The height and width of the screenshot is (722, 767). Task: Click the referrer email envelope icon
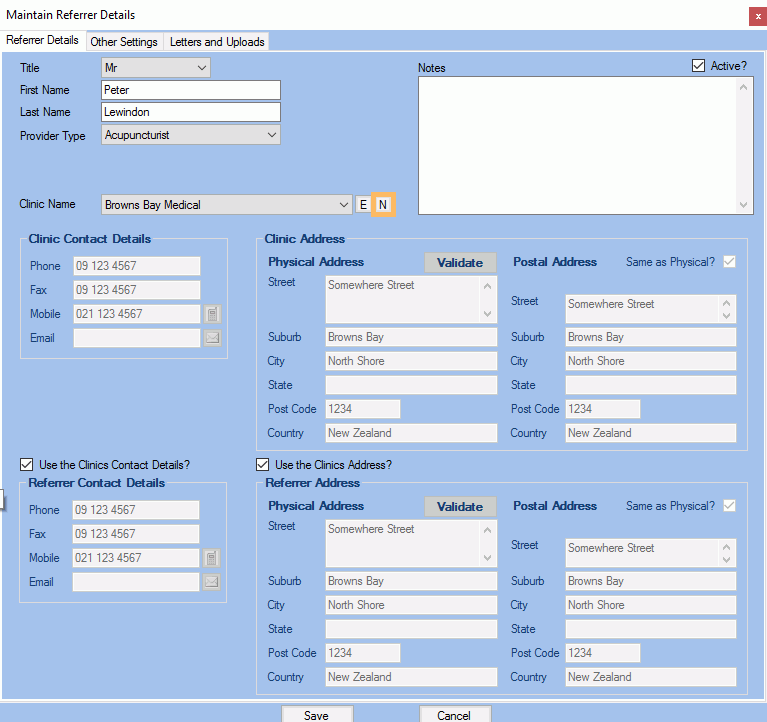tap(212, 582)
